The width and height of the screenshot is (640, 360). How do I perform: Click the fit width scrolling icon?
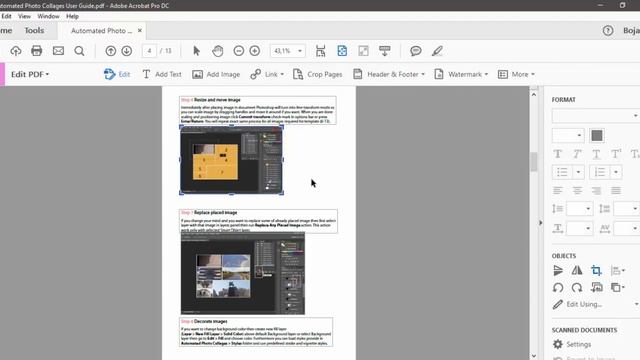tap(321, 51)
